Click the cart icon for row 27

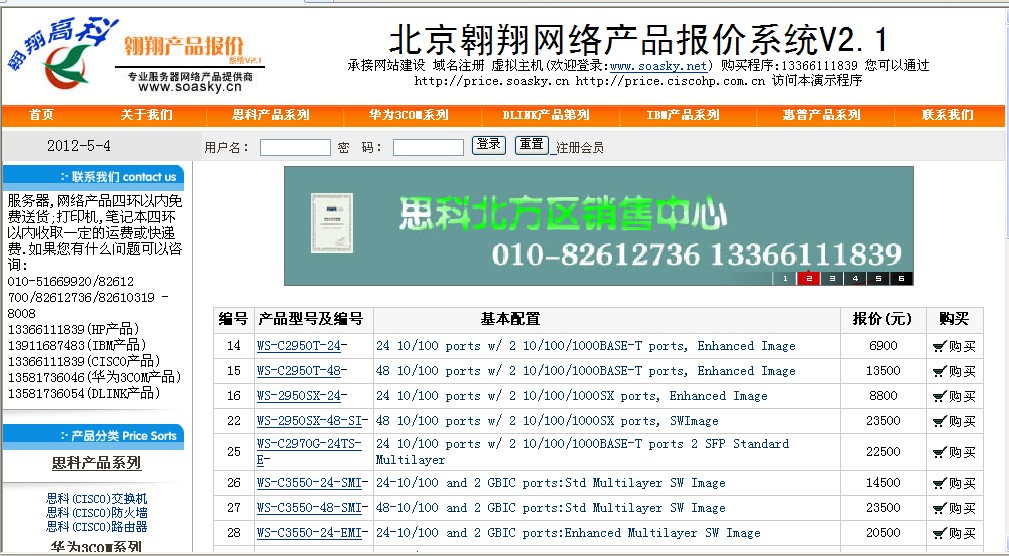click(x=940, y=508)
